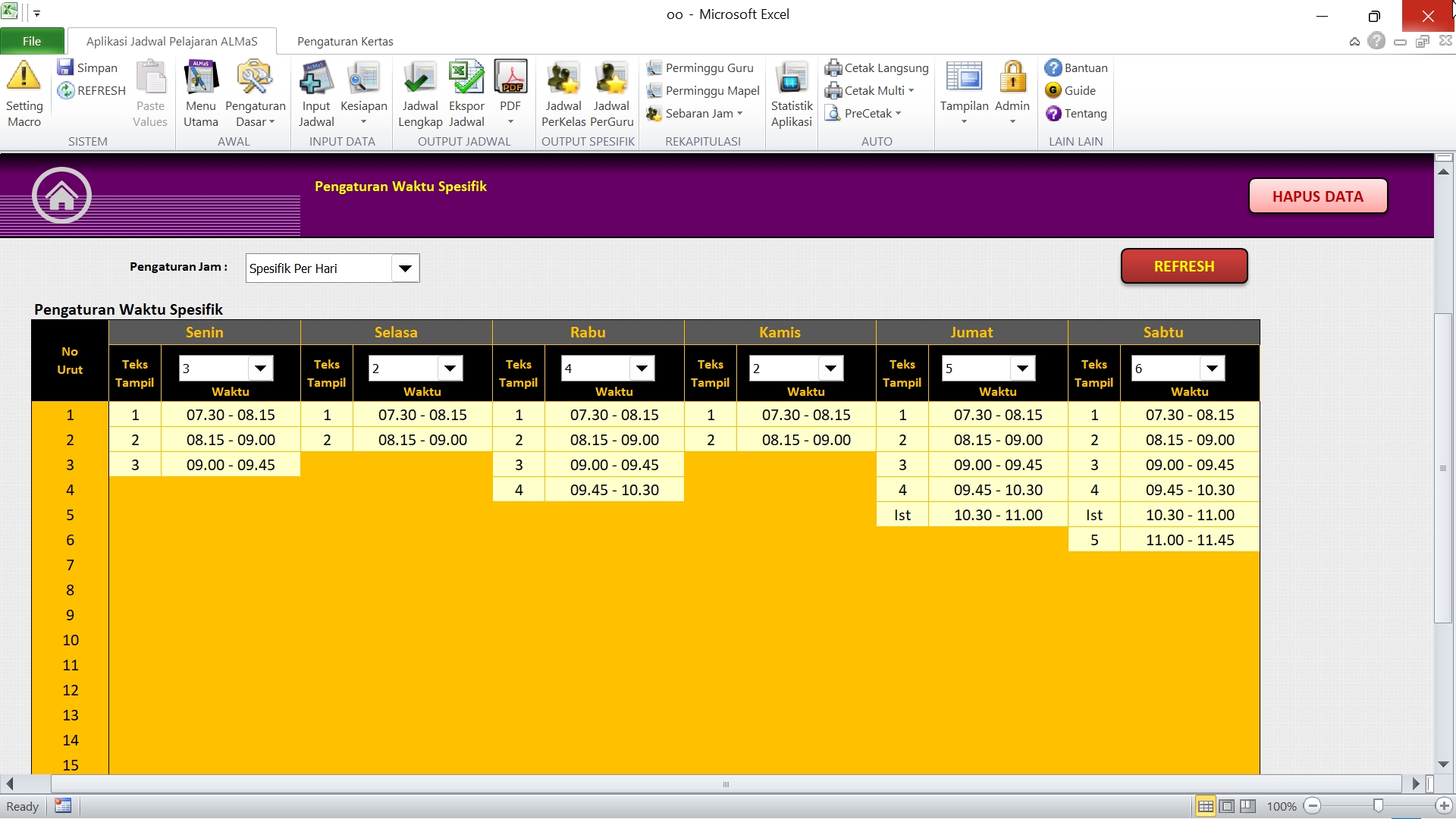Switch to Normal view in status bar
Image resolution: width=1456 pixels, height=819 pixels.
[x=1205, y=806]
